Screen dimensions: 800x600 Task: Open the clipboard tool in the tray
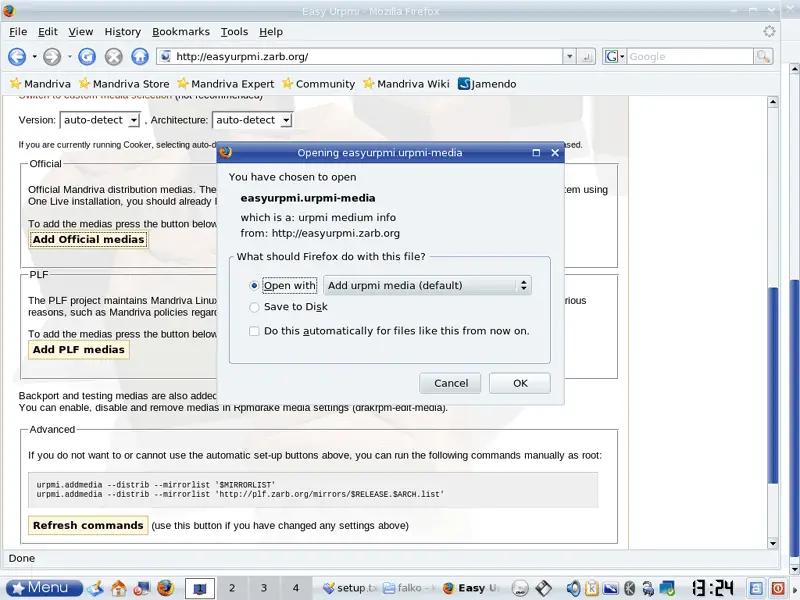click(592, 588)
